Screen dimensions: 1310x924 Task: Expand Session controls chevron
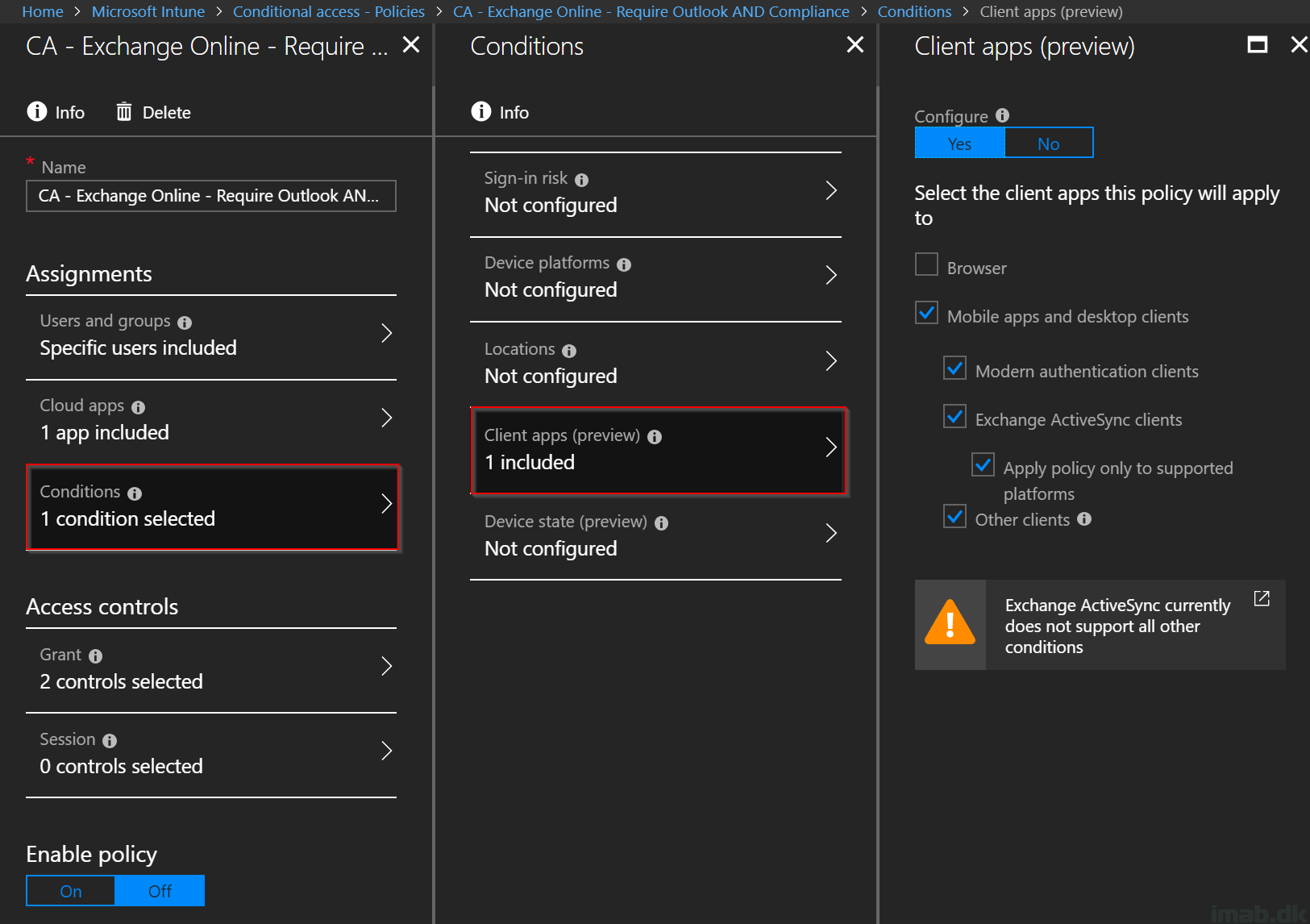tap(386, 751)
